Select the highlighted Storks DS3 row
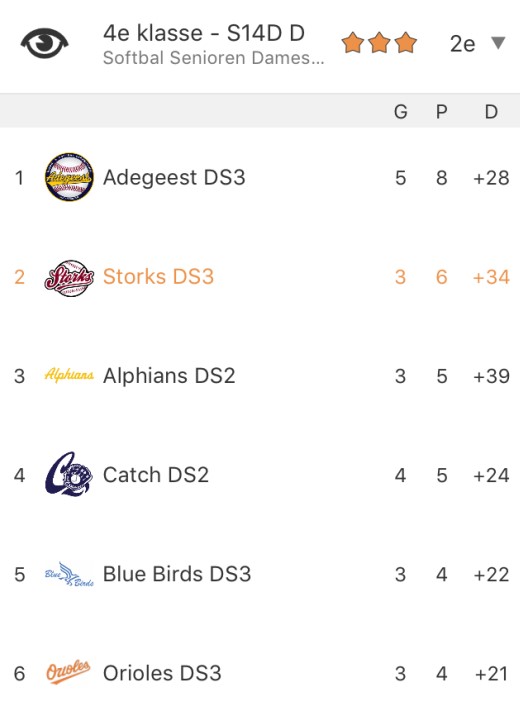The image size is (520, 716). pyautogui.click(x=260, y=277)
